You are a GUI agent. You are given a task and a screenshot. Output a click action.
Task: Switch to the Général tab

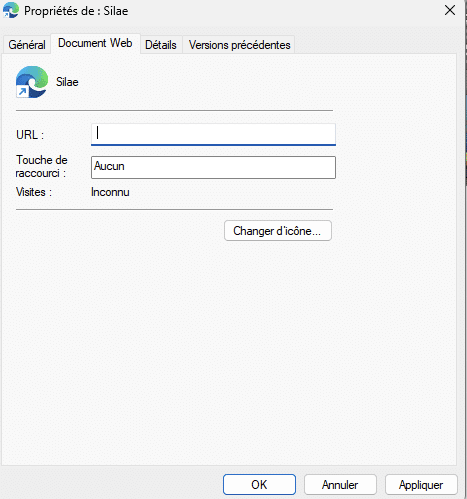(27, 45)
